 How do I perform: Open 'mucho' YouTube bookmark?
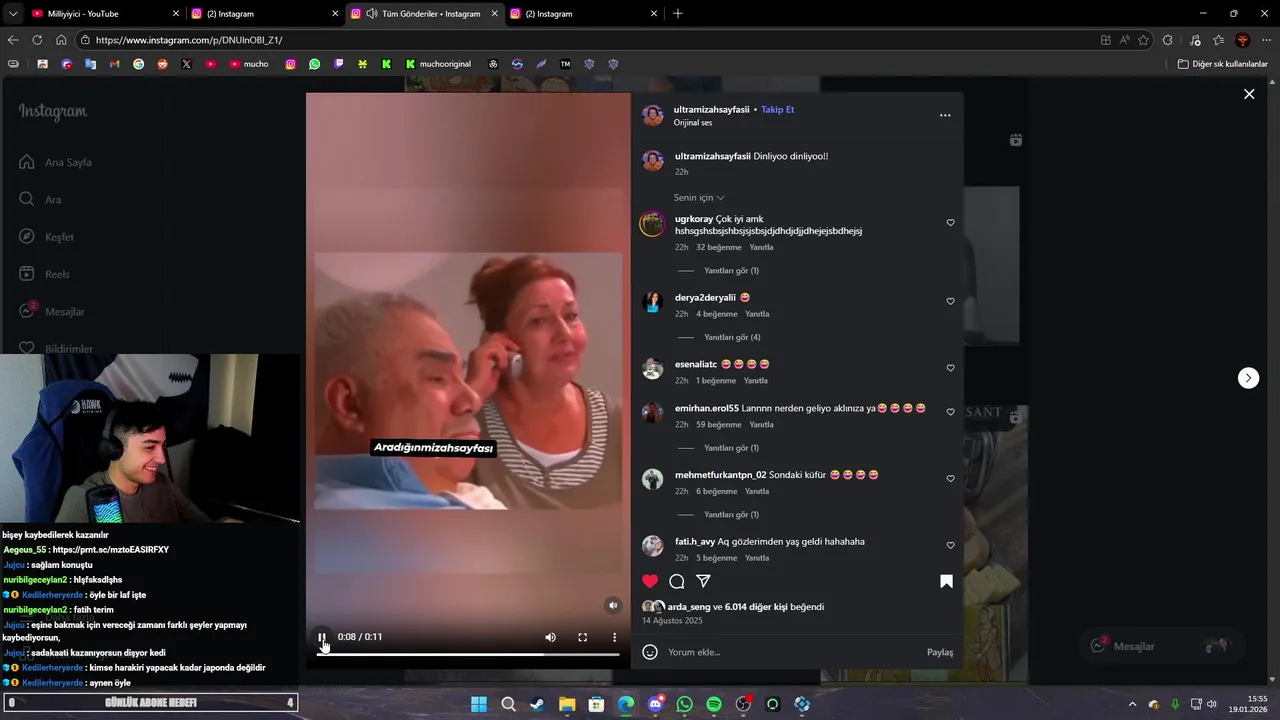[249, 64]
